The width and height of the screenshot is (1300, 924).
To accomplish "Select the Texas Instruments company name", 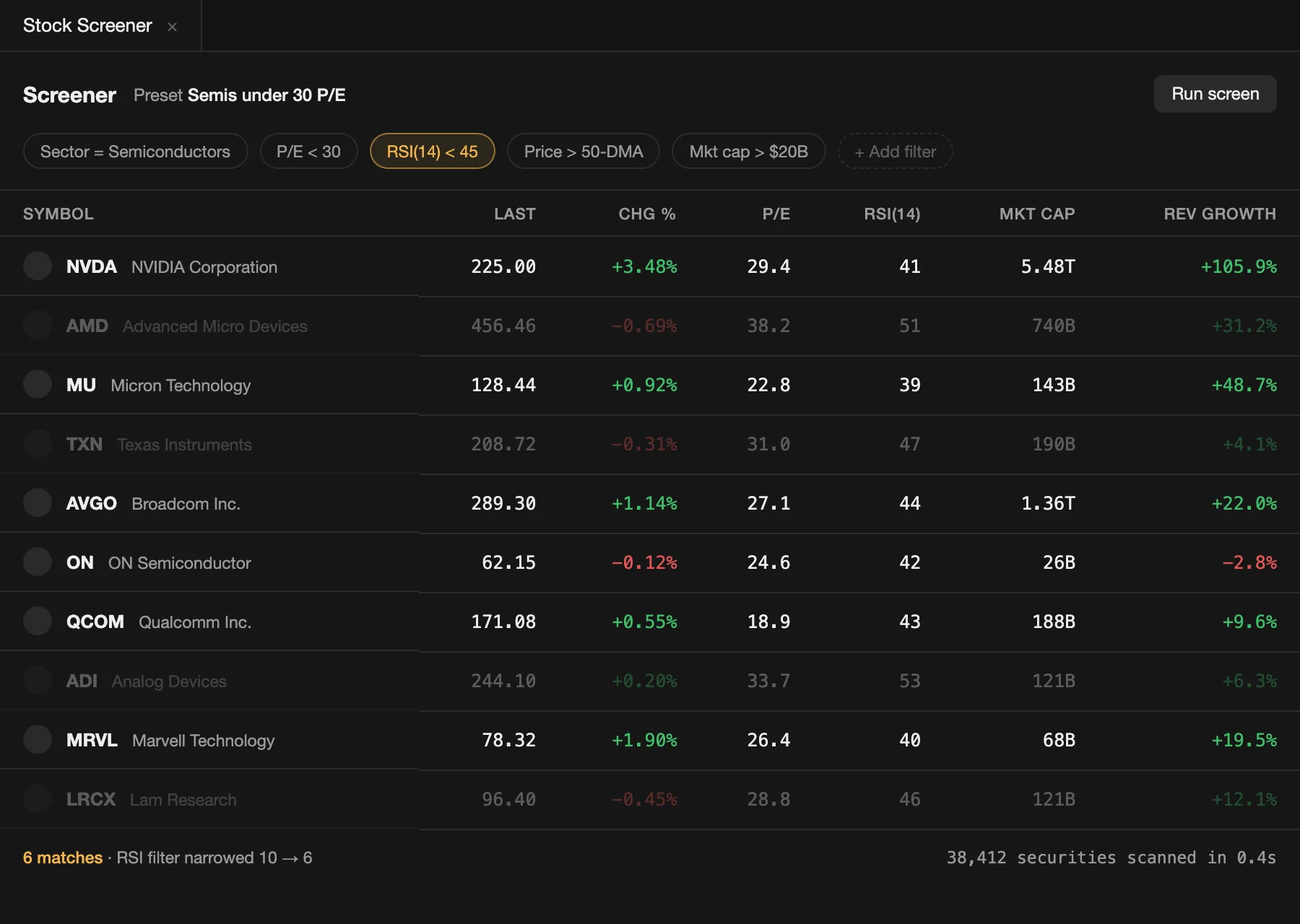I will tap(184, 445).
